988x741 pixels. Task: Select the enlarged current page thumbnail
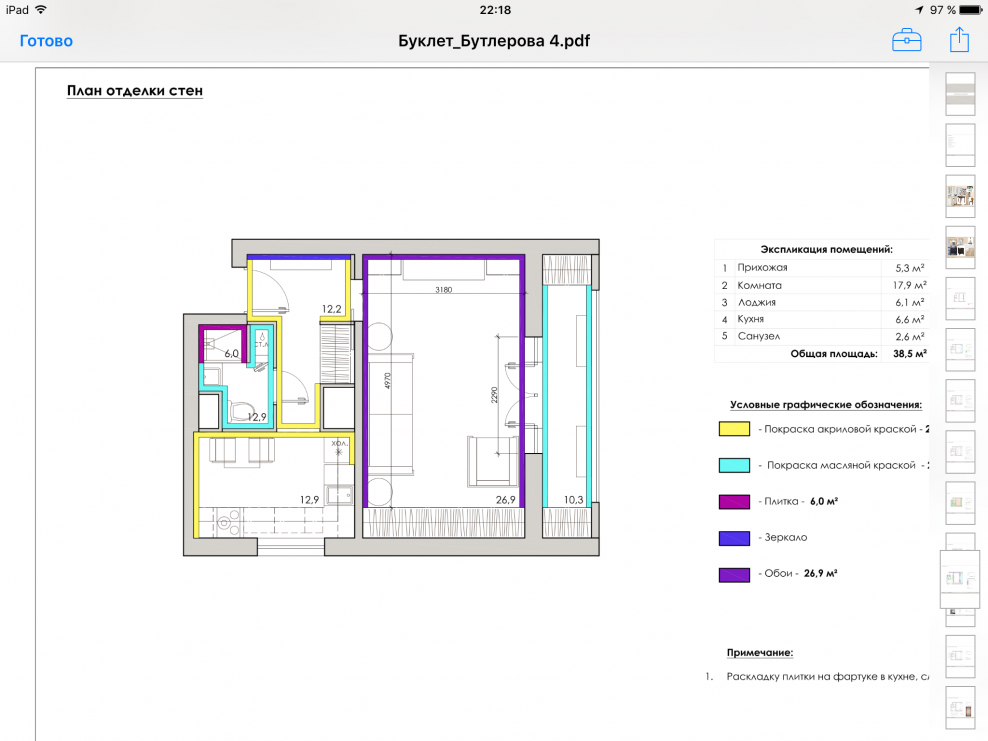[x=960, y=578]
